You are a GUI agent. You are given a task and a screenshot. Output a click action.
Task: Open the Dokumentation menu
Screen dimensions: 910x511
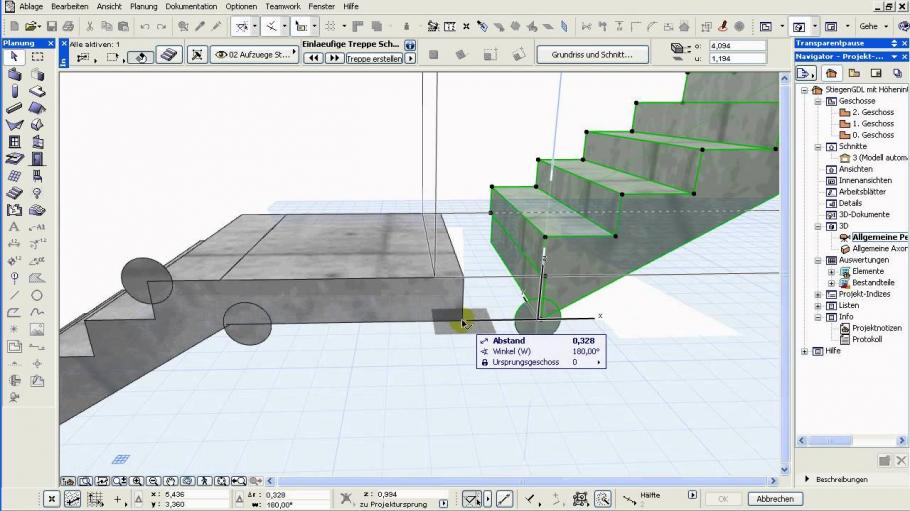[x=190, y=6]
